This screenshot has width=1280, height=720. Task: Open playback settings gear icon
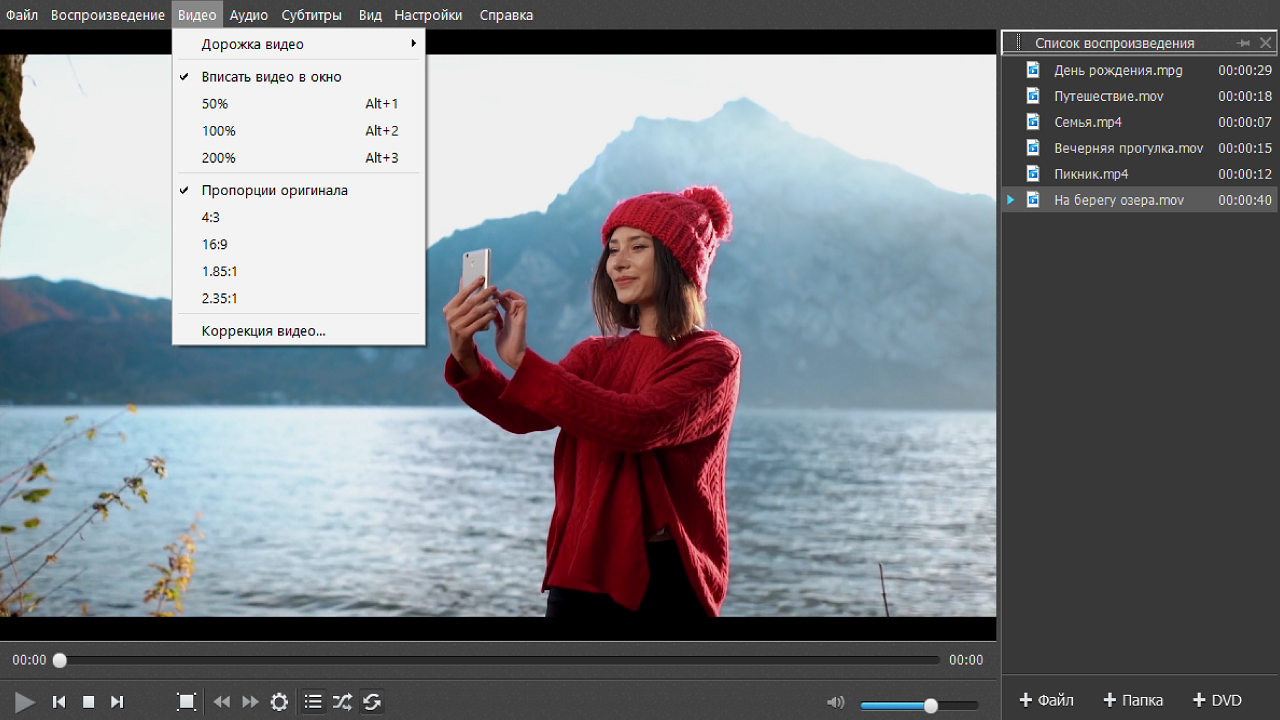[x=279, y=702]
